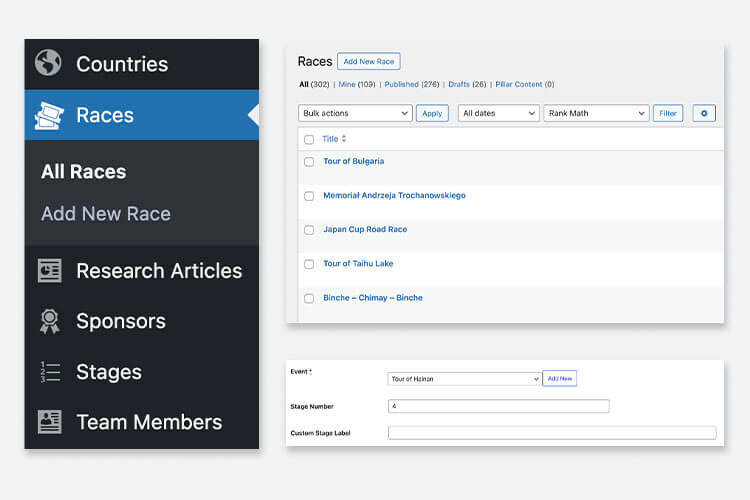
Task: Open the Rank Math filter dropdown
Action: (596, 113)
